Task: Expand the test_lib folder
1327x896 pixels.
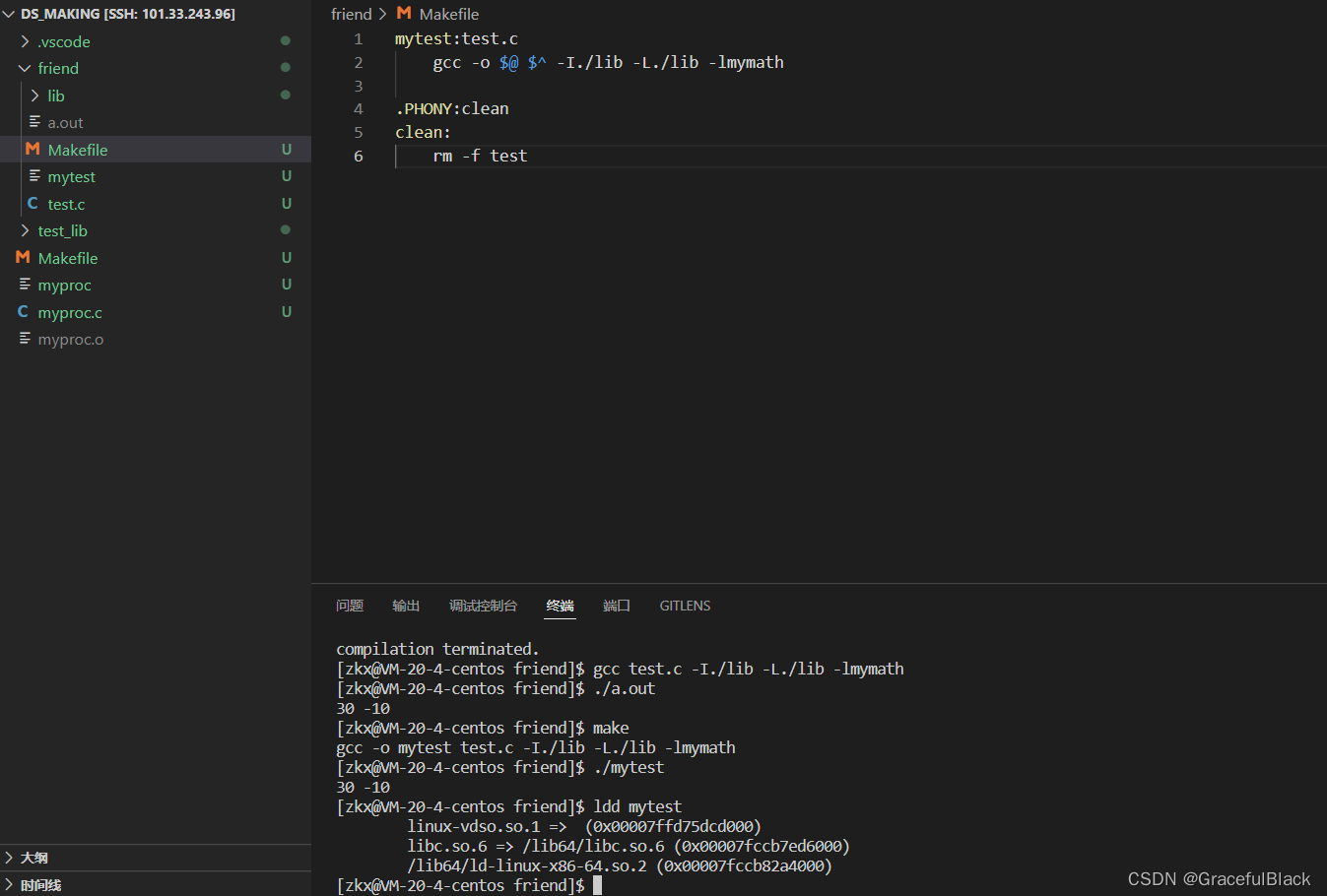Action: tap(26, 230)
